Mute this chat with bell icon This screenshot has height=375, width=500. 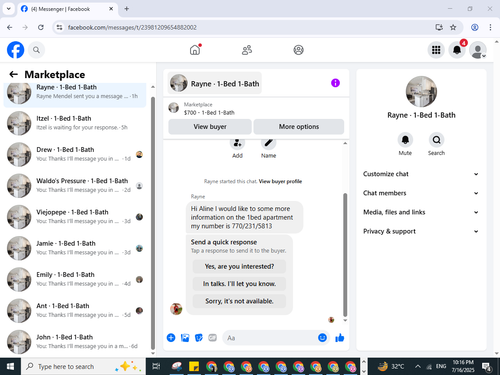pos(405,140)
